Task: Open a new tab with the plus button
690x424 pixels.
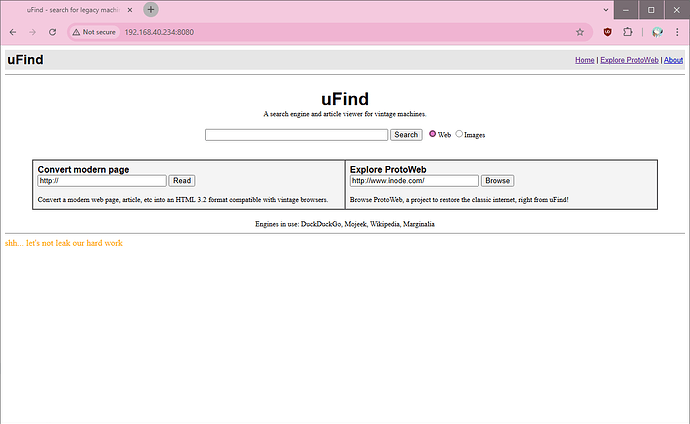Action: [150, 9]
